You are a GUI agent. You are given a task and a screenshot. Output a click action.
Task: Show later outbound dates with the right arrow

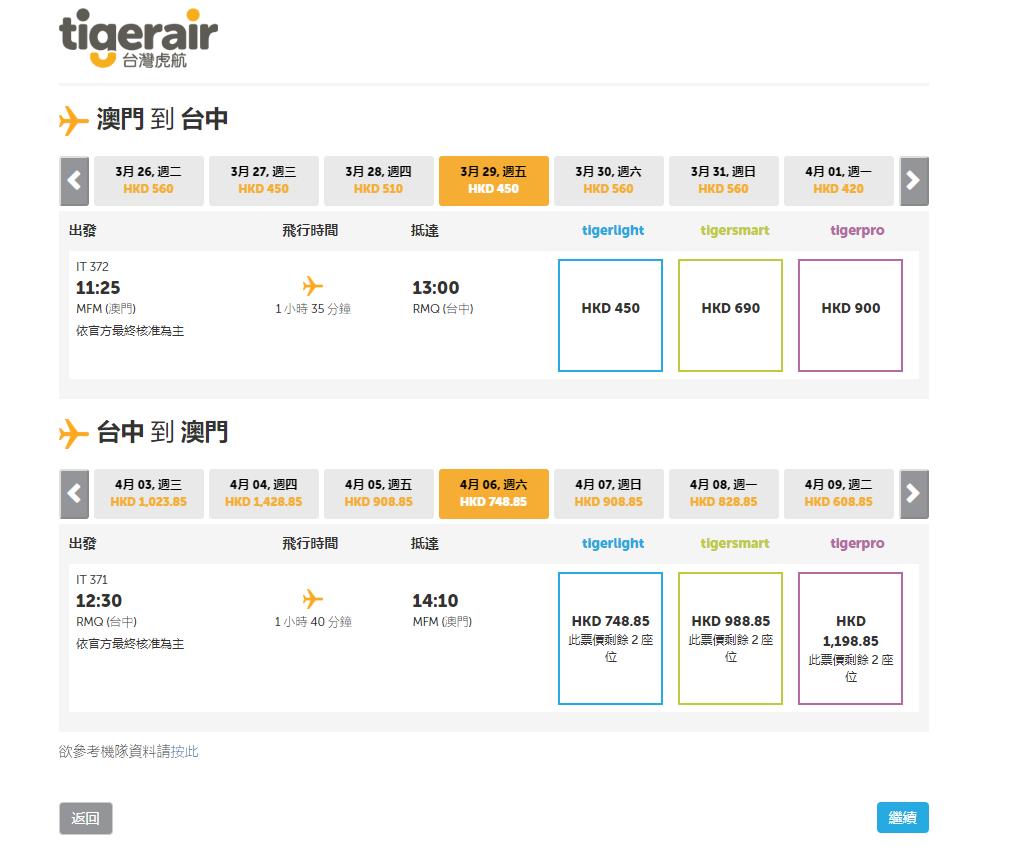(x=914, y=180)
